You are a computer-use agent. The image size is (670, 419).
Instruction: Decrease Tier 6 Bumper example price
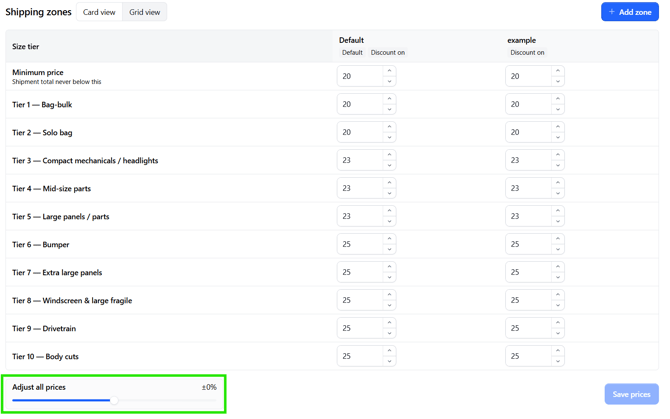pos(558,249)
